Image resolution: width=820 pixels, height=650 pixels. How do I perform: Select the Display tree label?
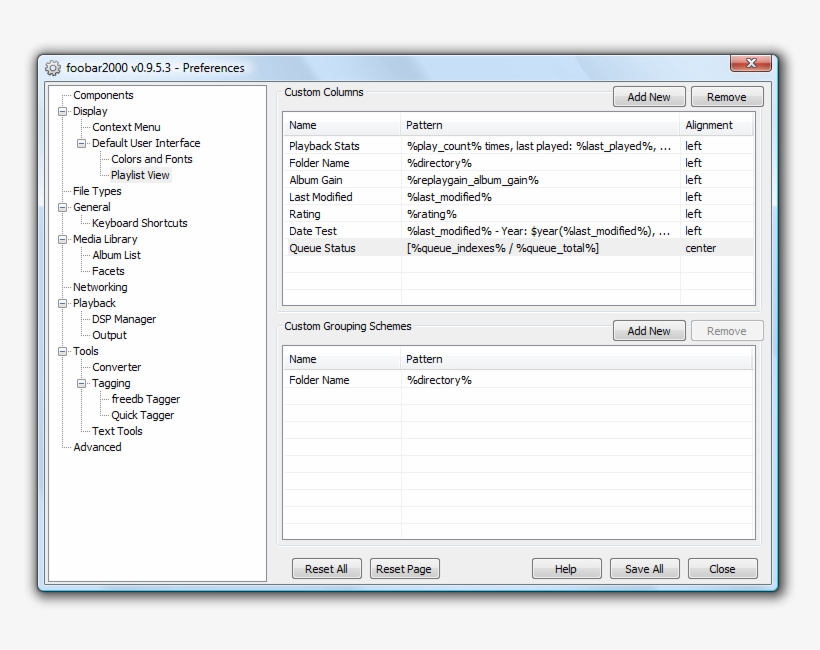(x=90, y=111)
